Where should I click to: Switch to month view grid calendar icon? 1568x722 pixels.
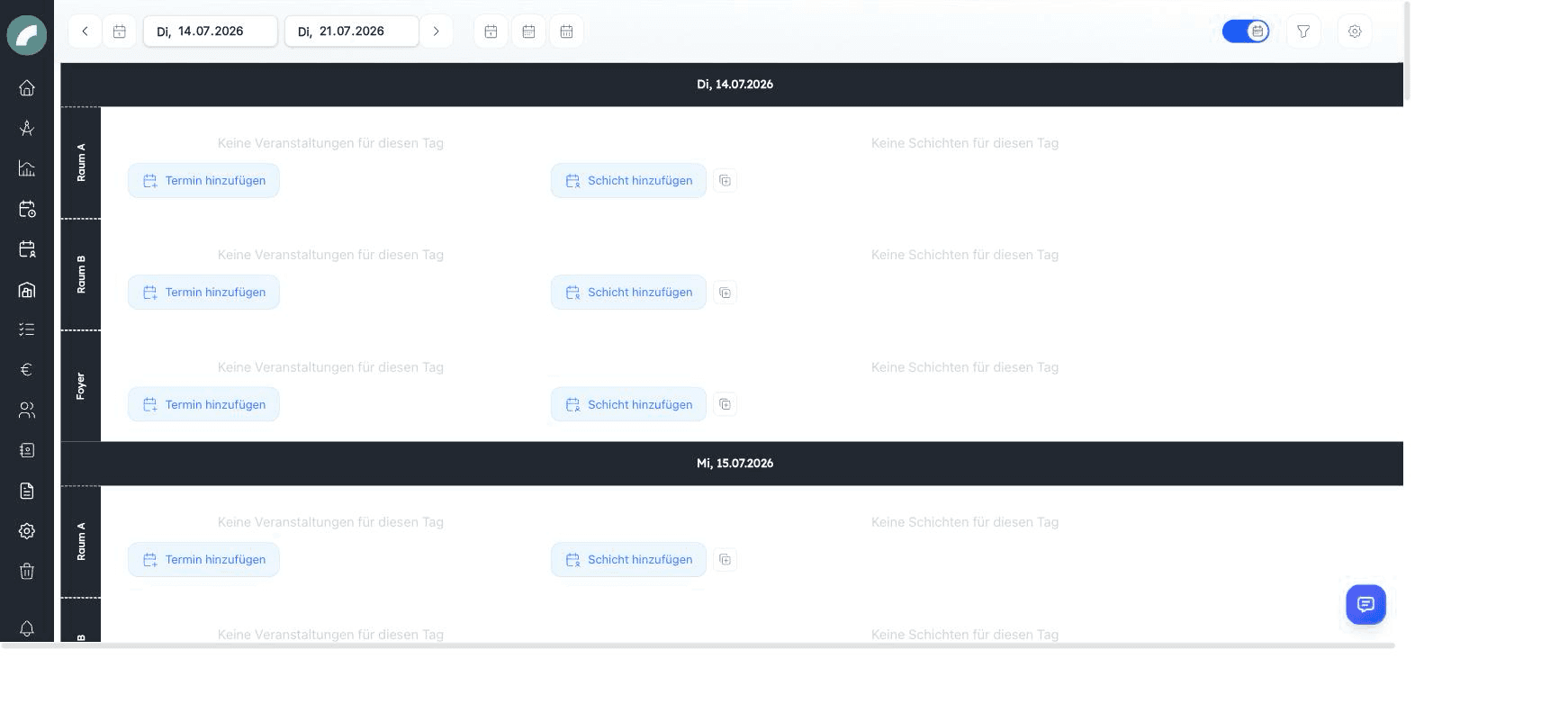coord(566,32)
